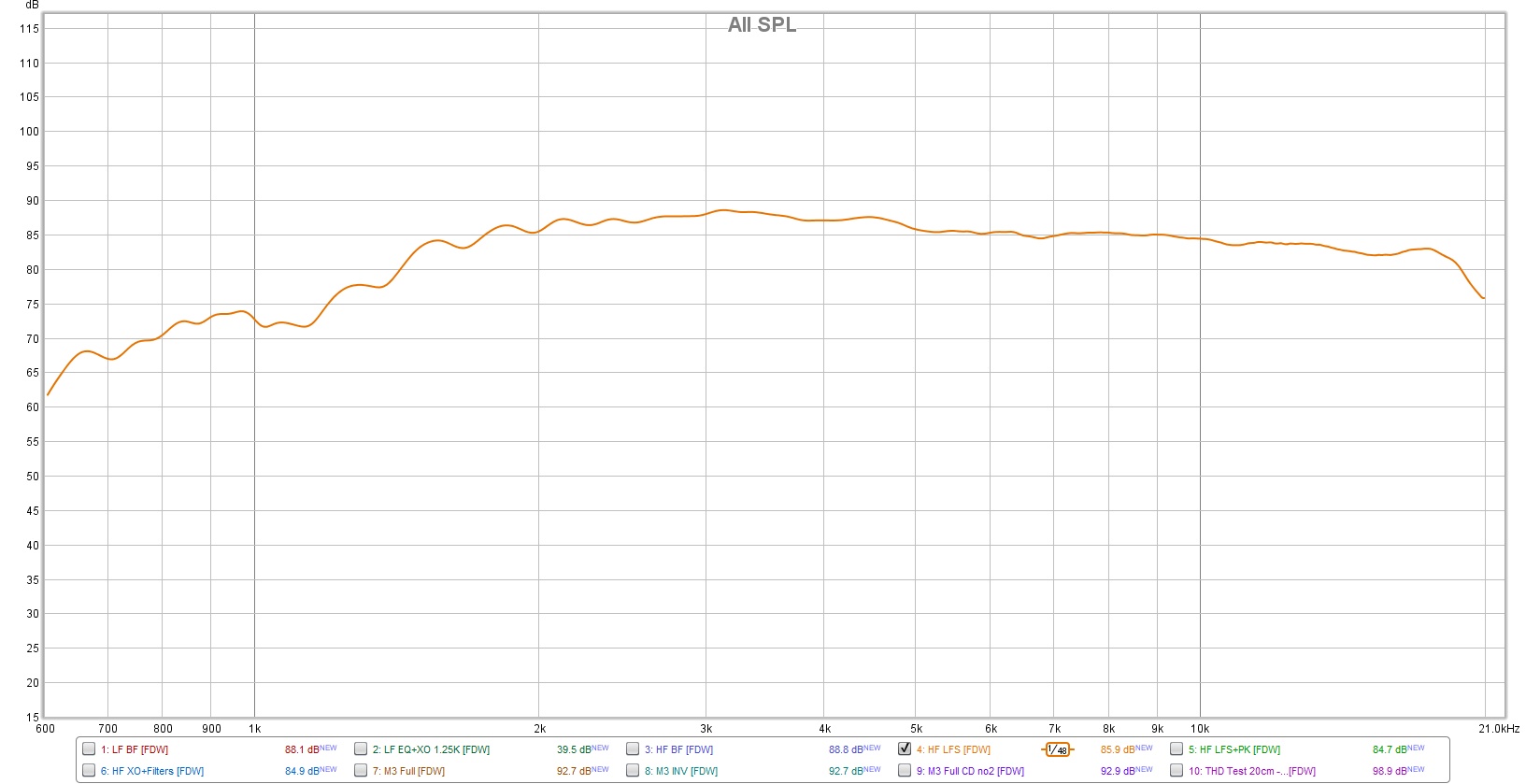The width and height of the screenshot is (1526, 784).
Task: Toggle the 8: M3 INV checkbox
Action: 633,770
